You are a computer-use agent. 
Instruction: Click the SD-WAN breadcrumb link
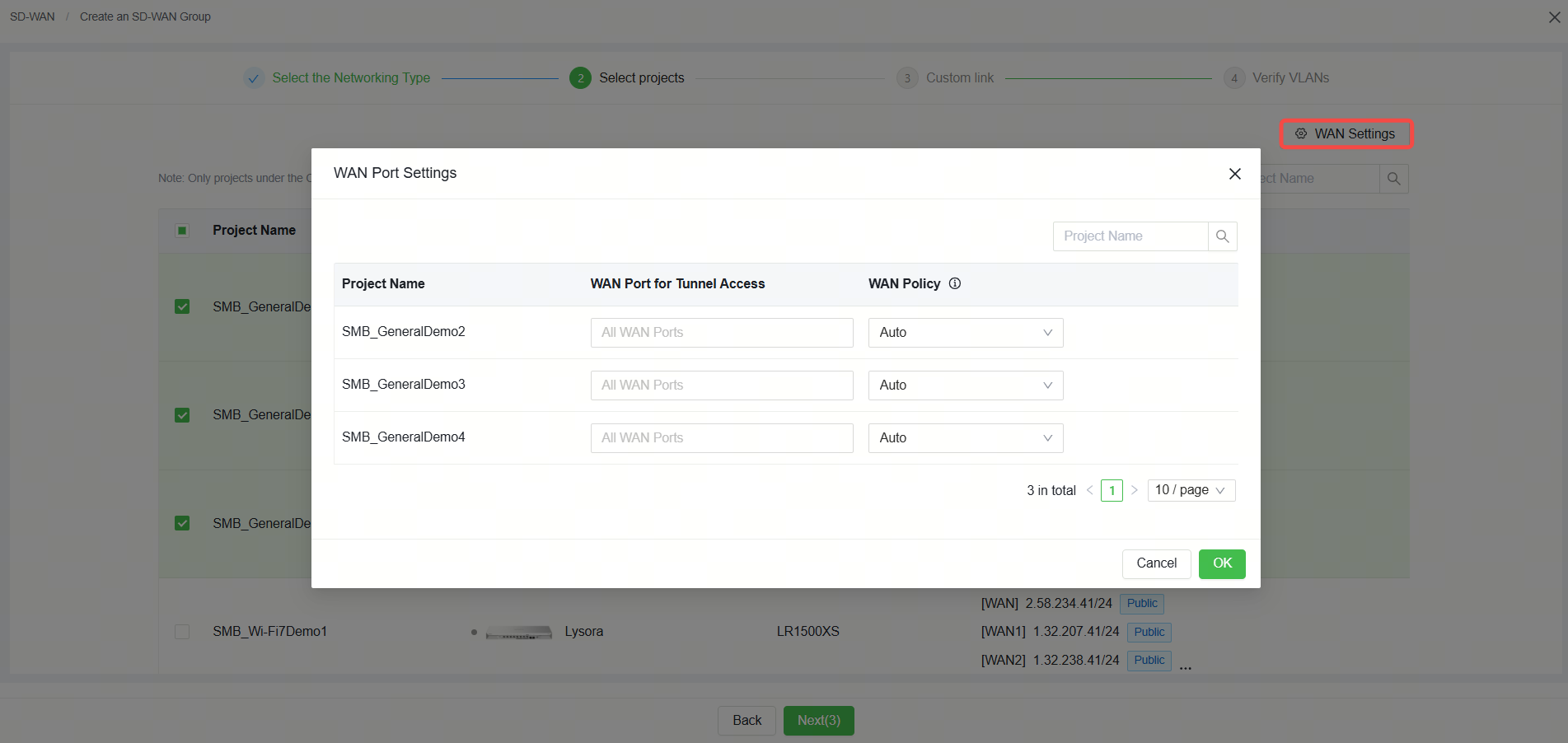click(x=32, y=16)
